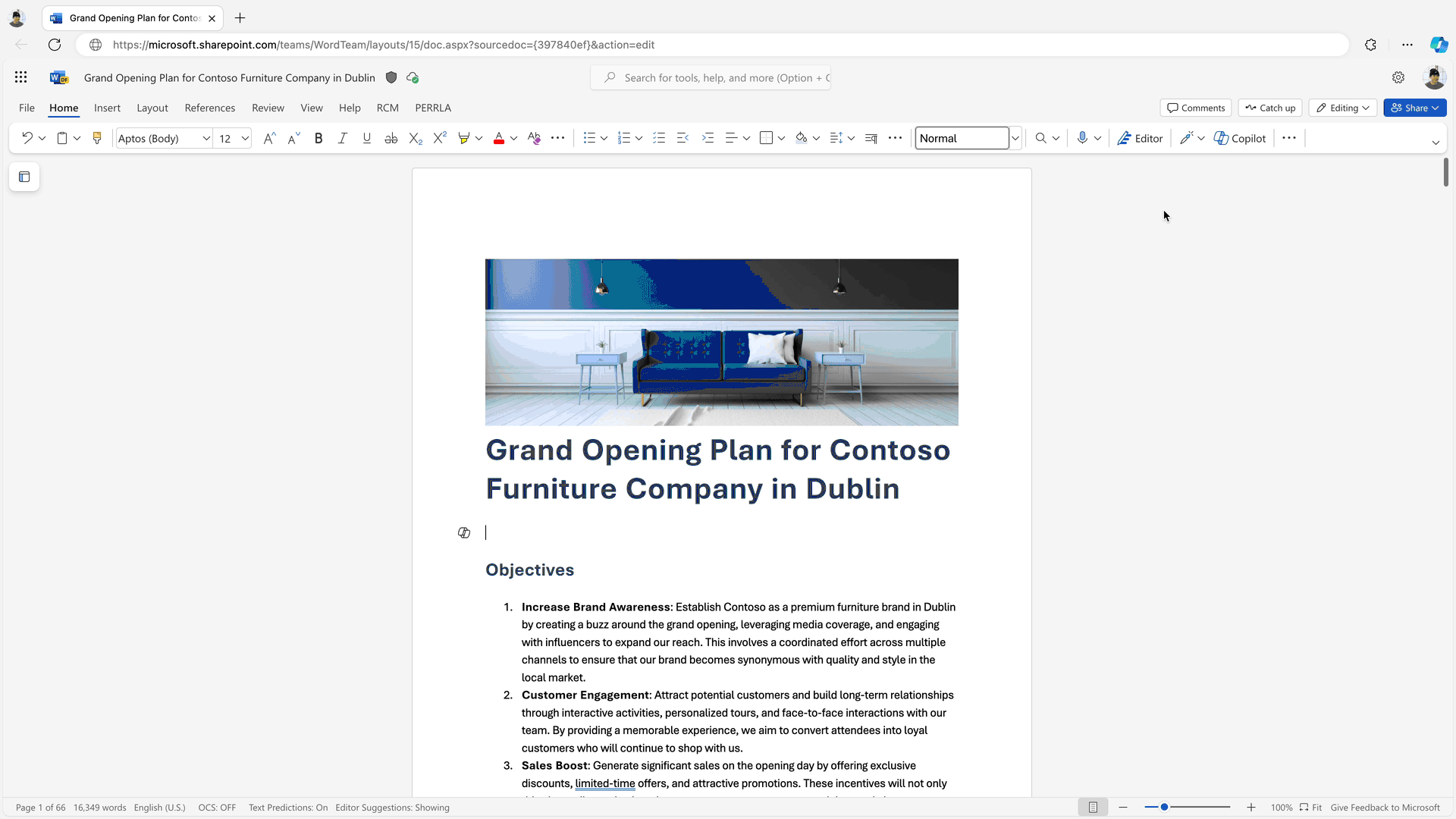This screenshot has height=819, width=1456.
Task: Toggle Text Predictions in the status bar
Action: click(x=288, y=808)
